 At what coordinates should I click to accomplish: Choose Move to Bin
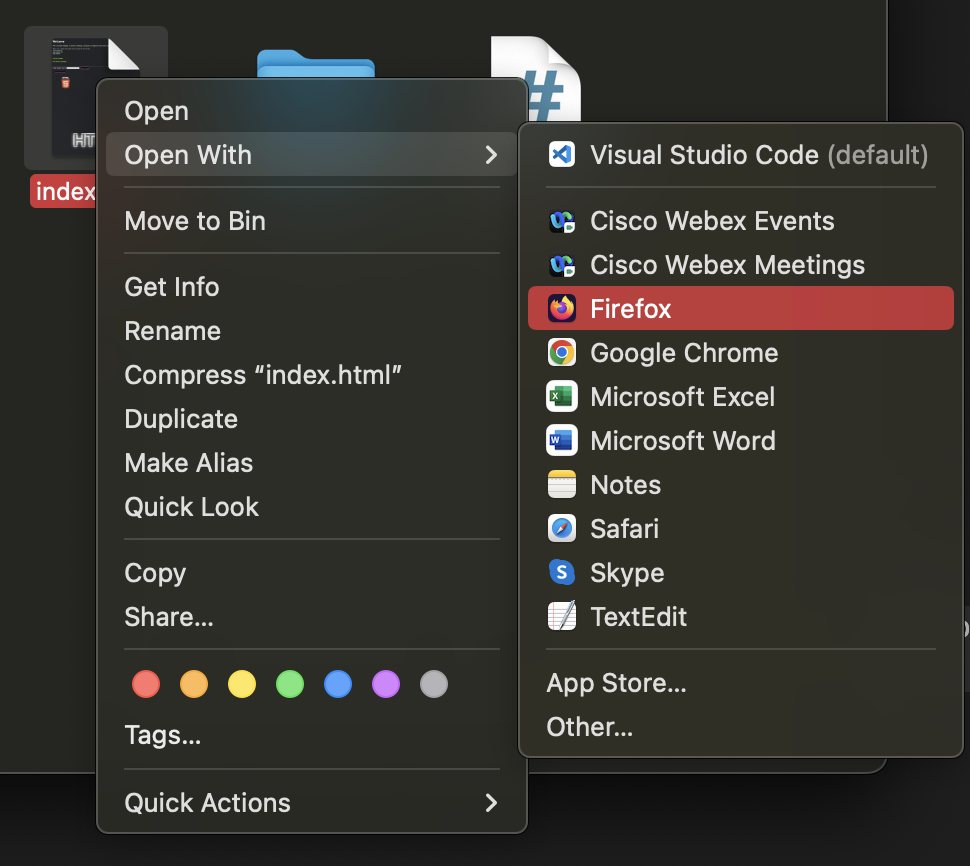click(x=312, y=221)
